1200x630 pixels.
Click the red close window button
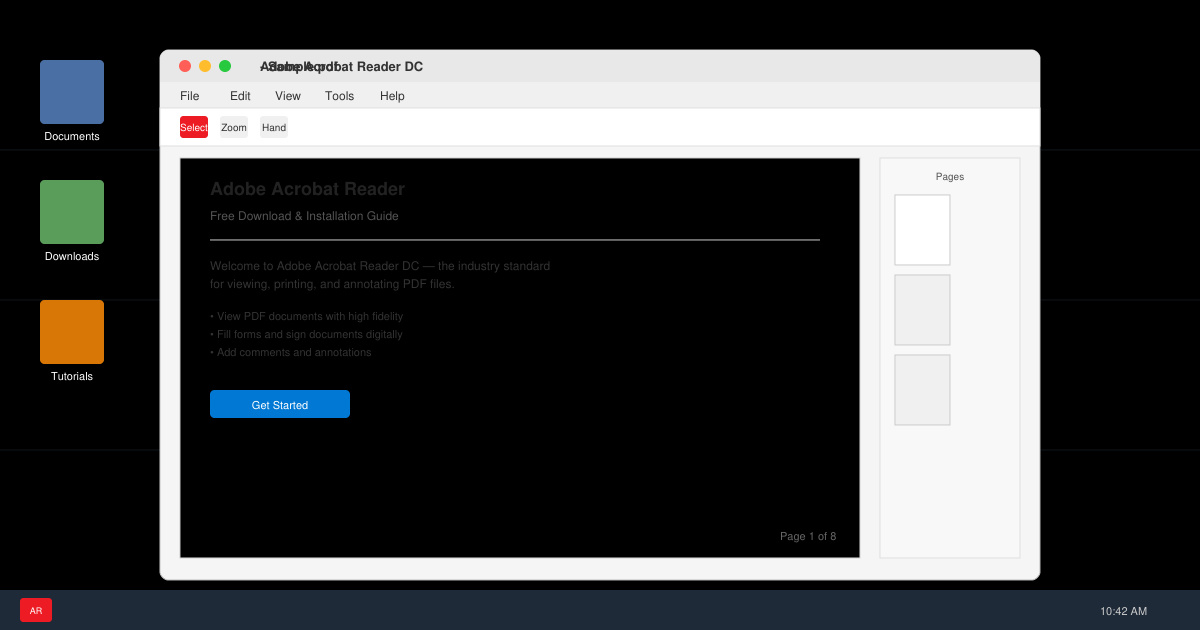[x=185, y=66]
